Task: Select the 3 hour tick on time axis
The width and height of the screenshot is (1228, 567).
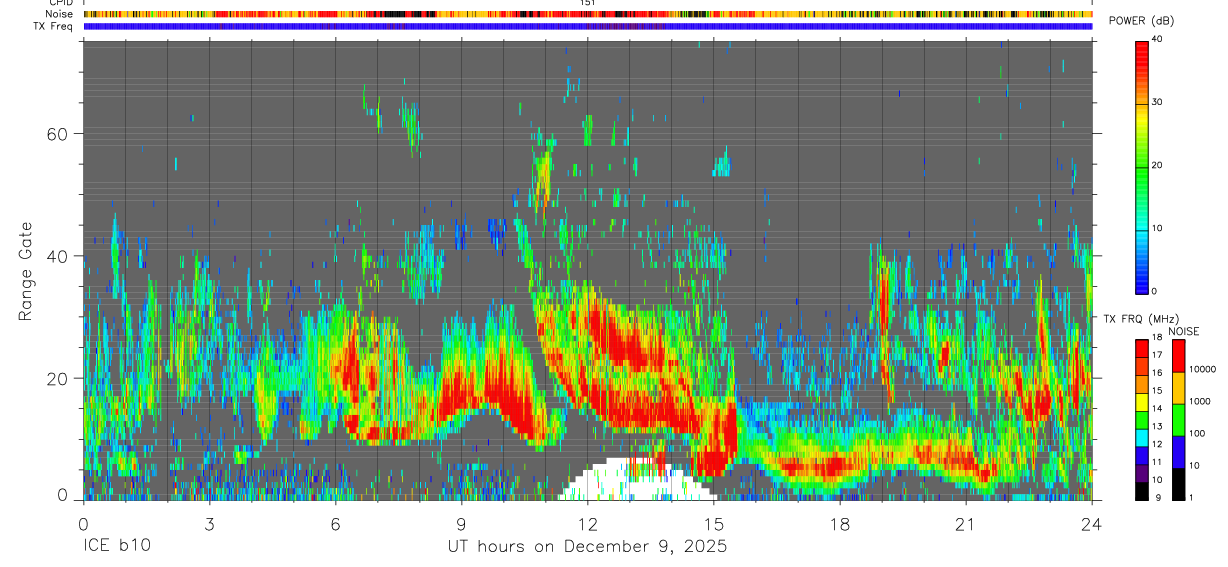Action: [x=209, y=523]
